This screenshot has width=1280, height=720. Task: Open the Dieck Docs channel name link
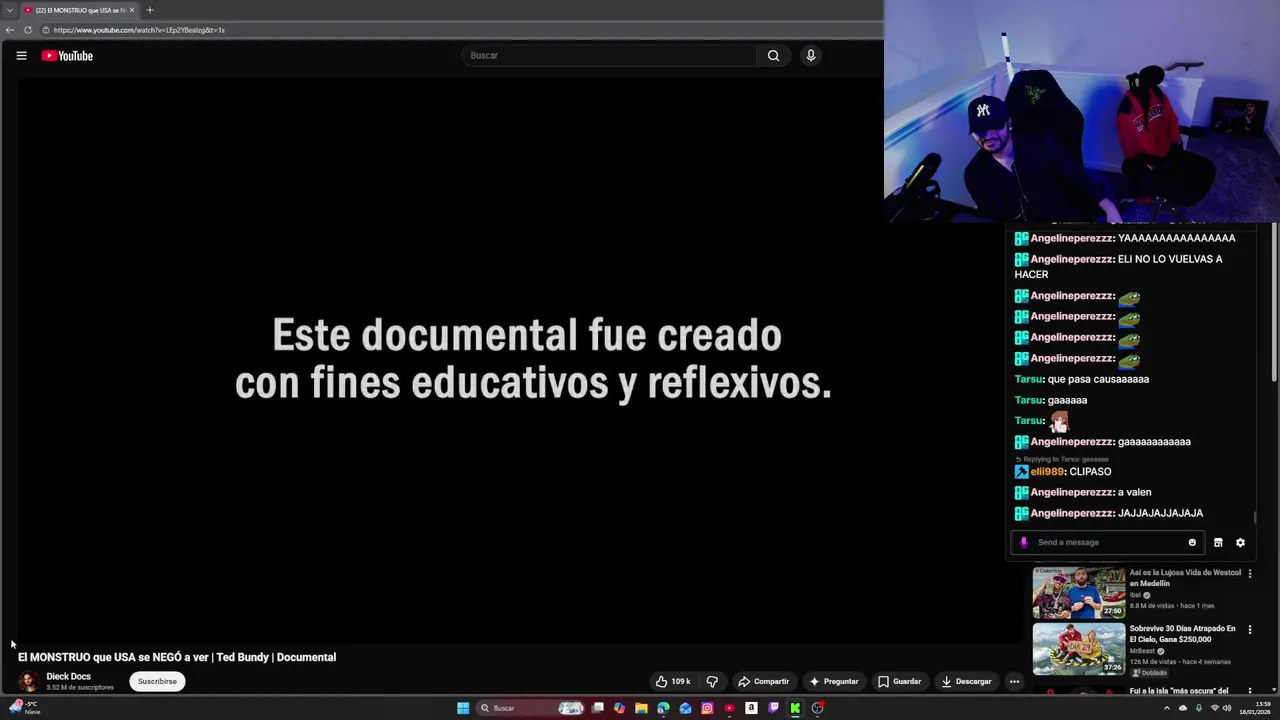[x=68, y=676]
